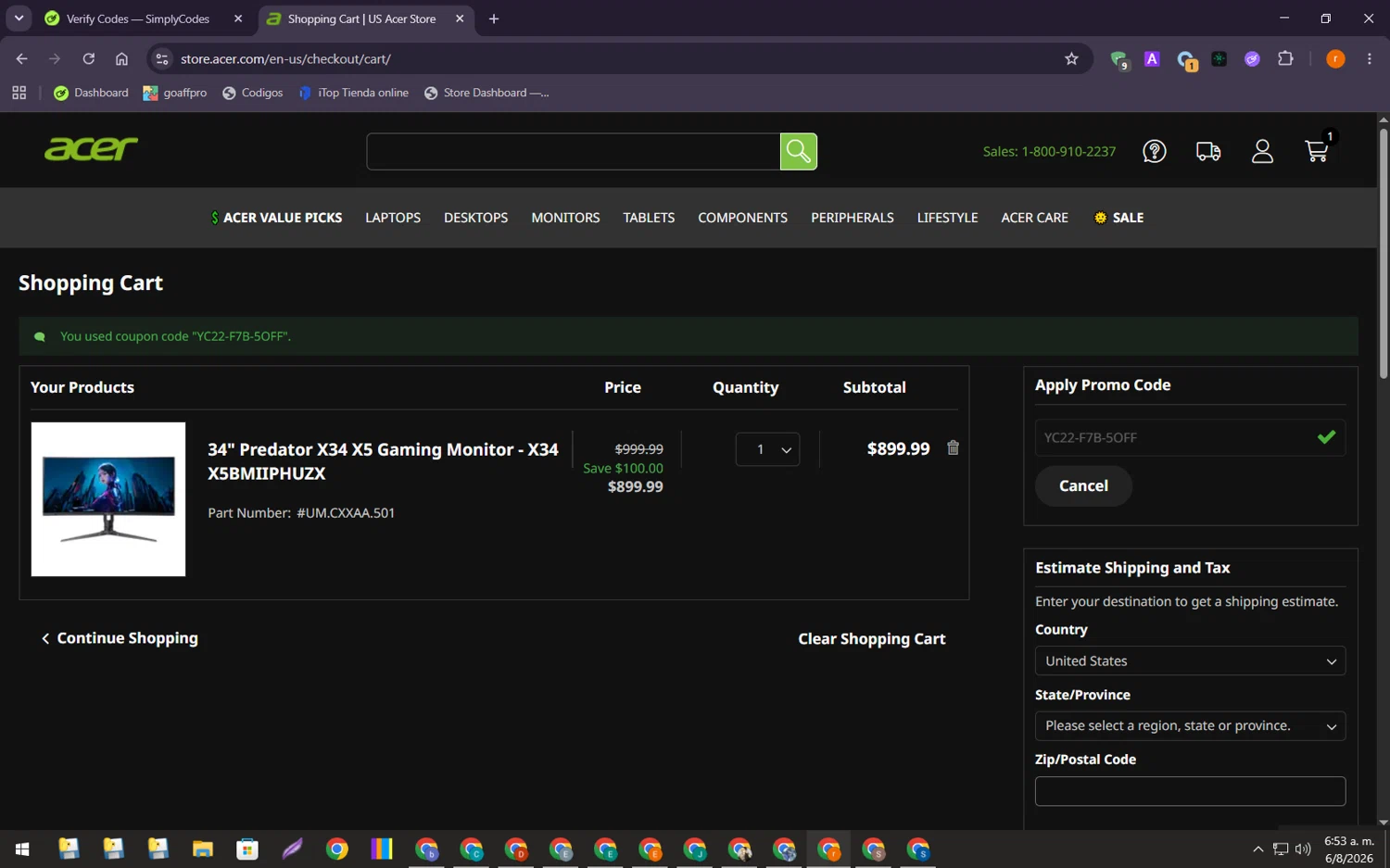
Task: Open the Acer Care menu
Action: [1034, 218]
